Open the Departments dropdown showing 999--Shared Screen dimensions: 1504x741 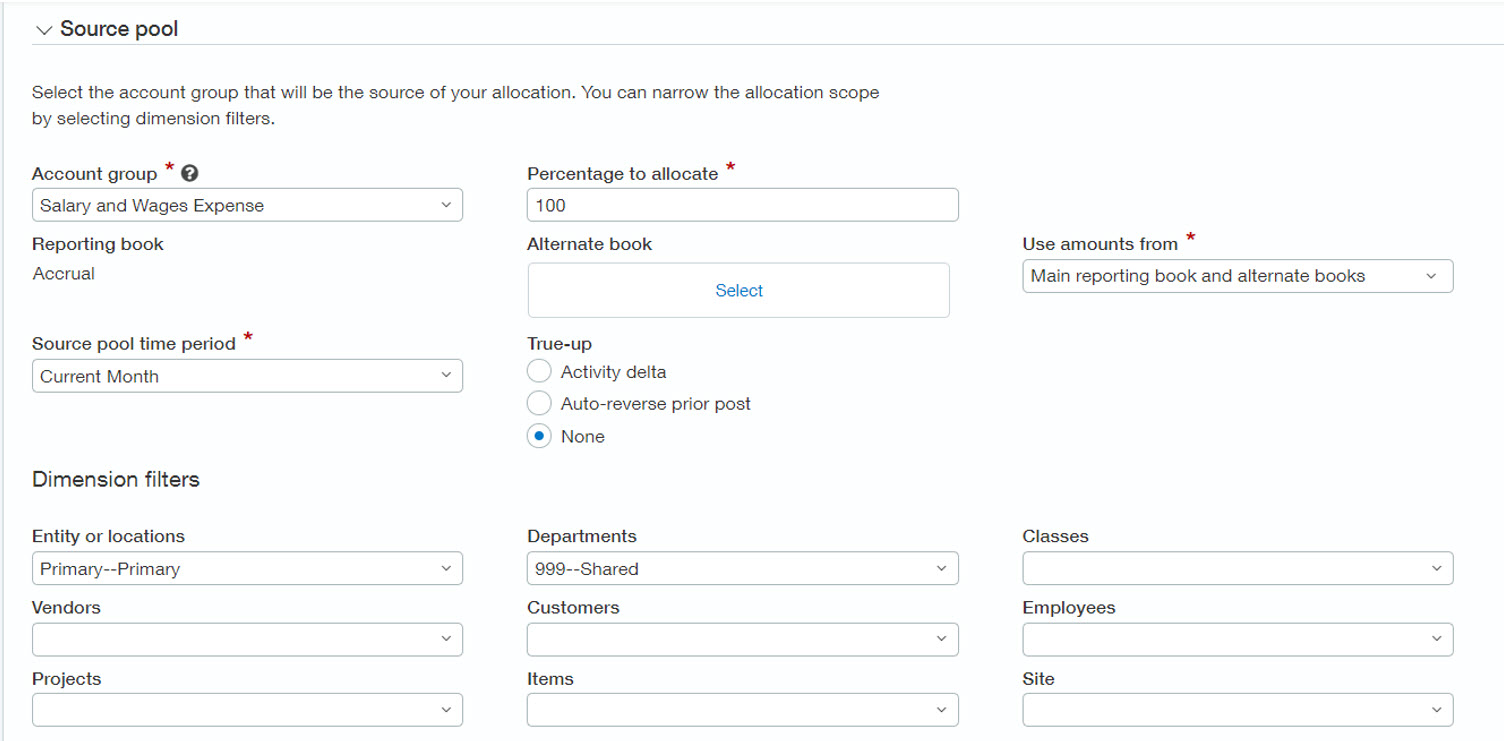click(742, 568)
